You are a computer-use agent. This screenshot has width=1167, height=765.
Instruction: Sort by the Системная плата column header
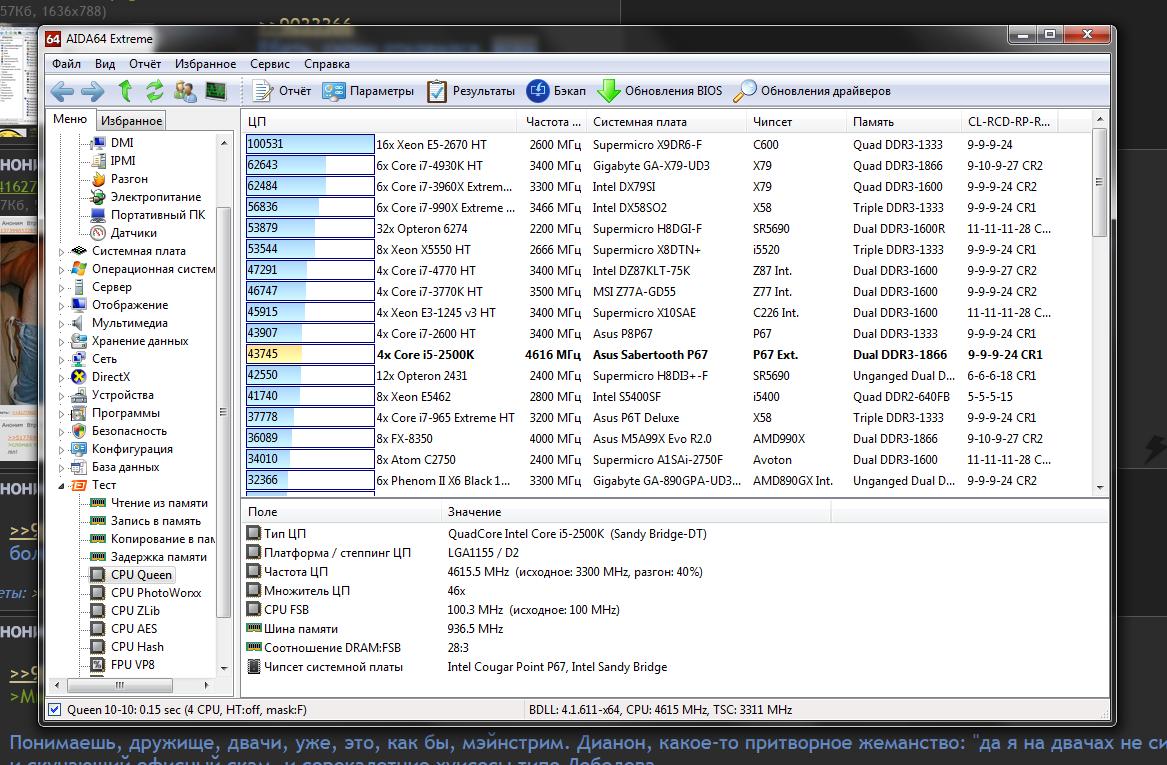coord(666,121)
